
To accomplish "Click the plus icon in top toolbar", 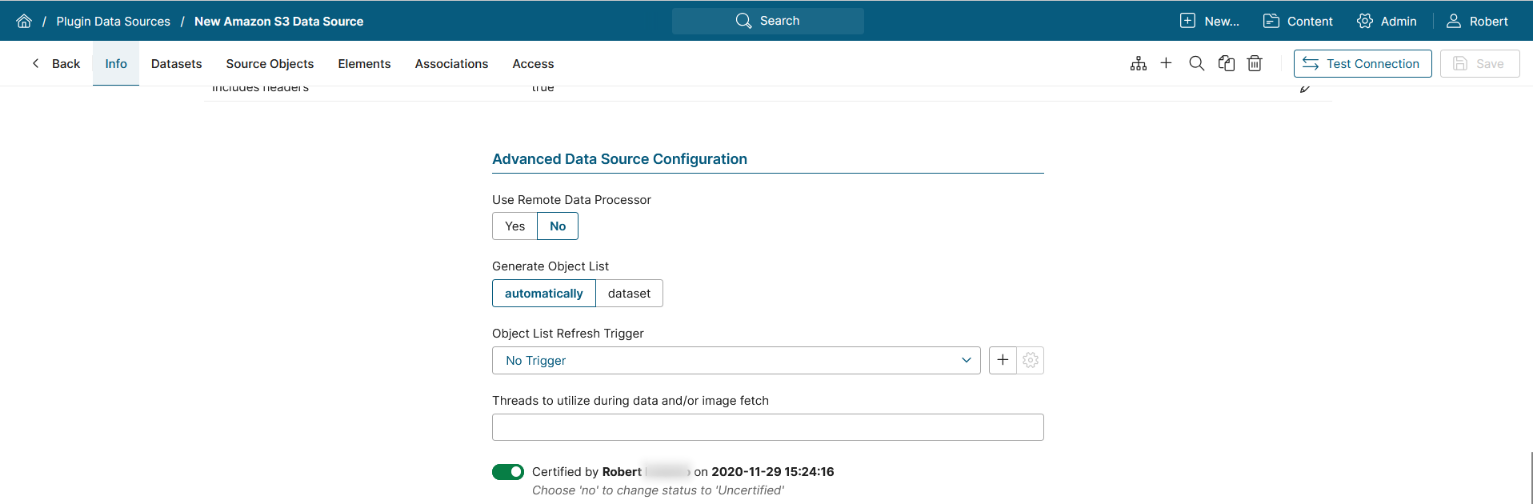I will [x=1166, y=63].
